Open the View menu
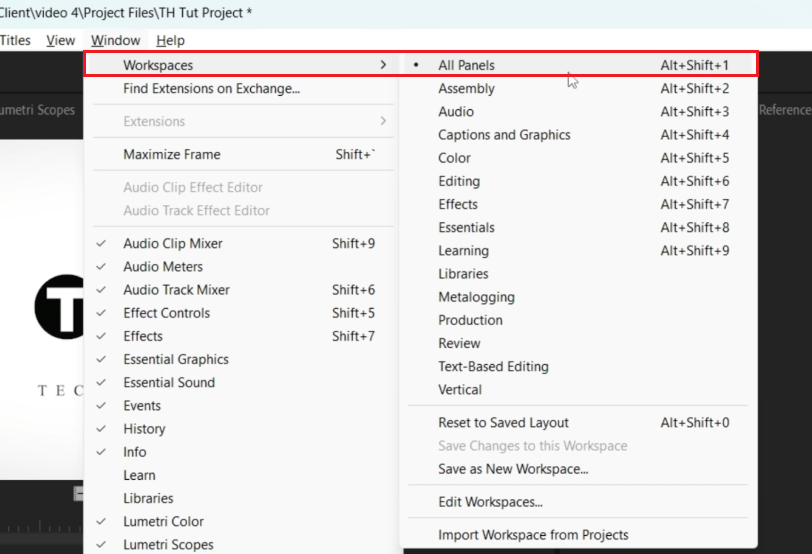812x554 pixels. click(x=61, y=40)
